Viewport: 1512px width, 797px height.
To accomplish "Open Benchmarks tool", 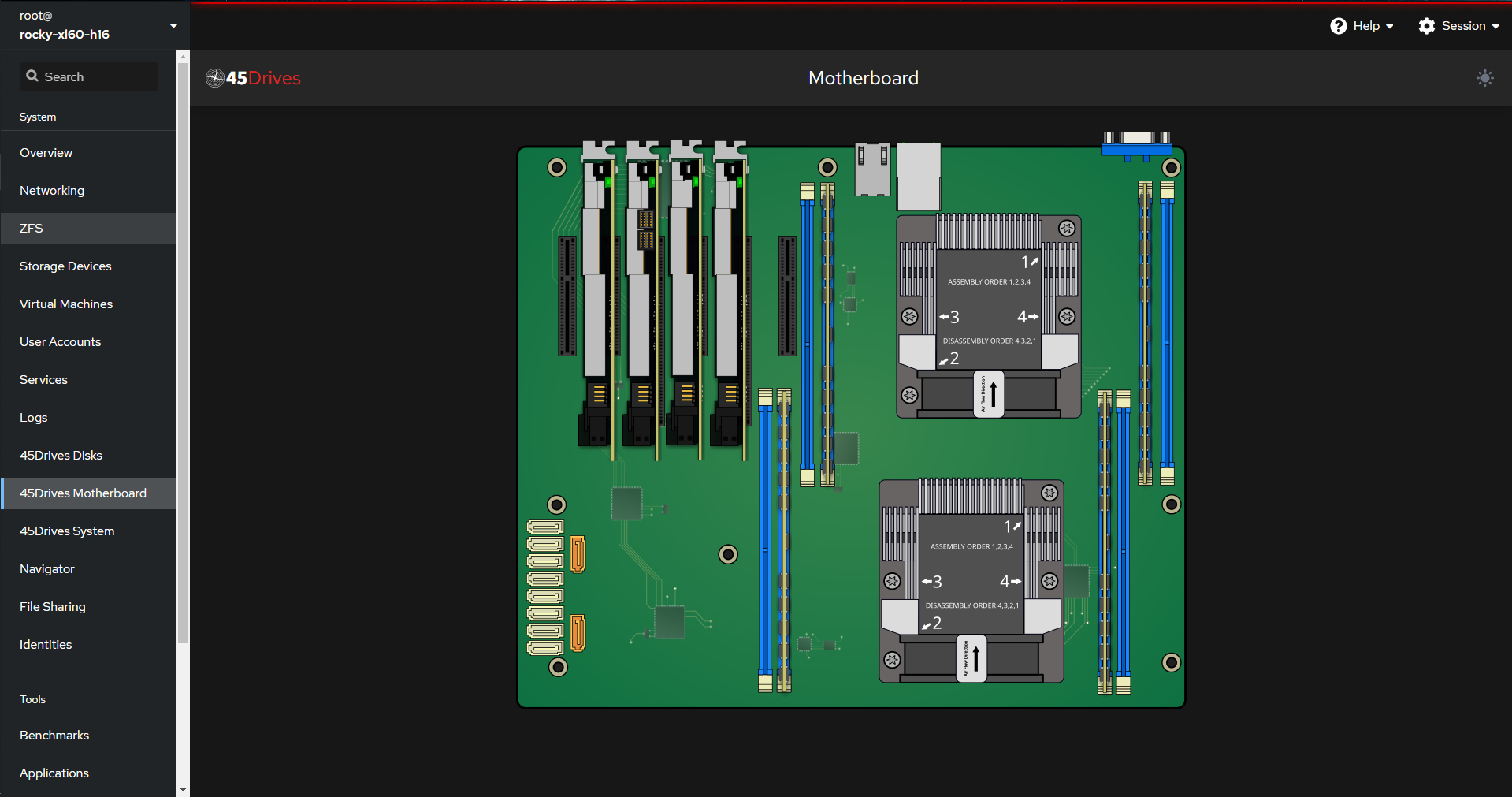I will (88, 736).
